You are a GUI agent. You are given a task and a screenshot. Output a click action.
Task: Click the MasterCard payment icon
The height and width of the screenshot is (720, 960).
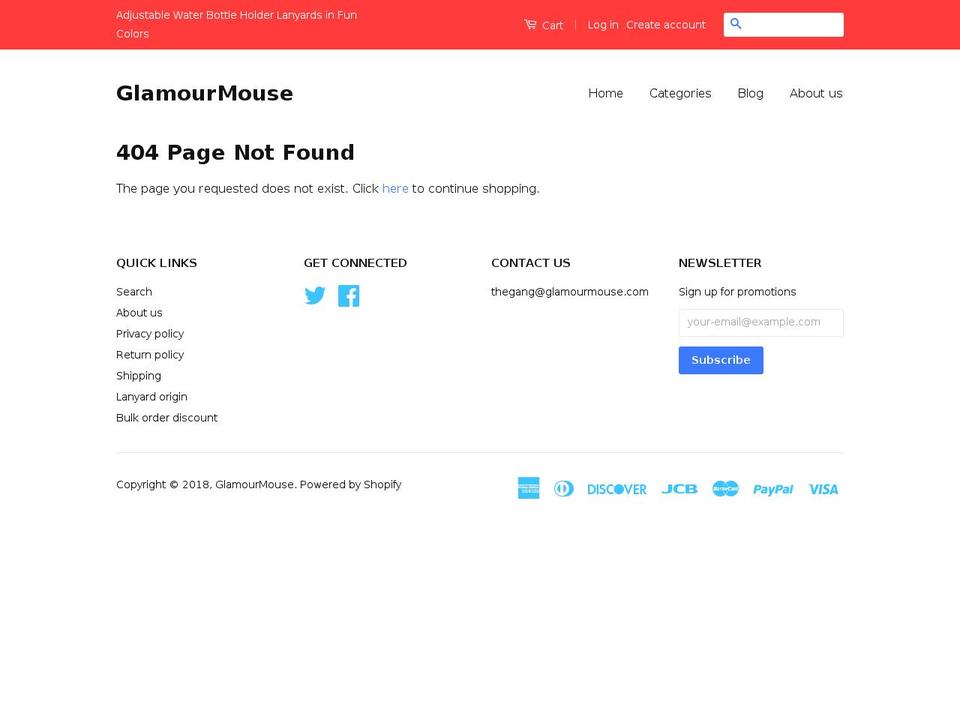(x=726, y=489)
